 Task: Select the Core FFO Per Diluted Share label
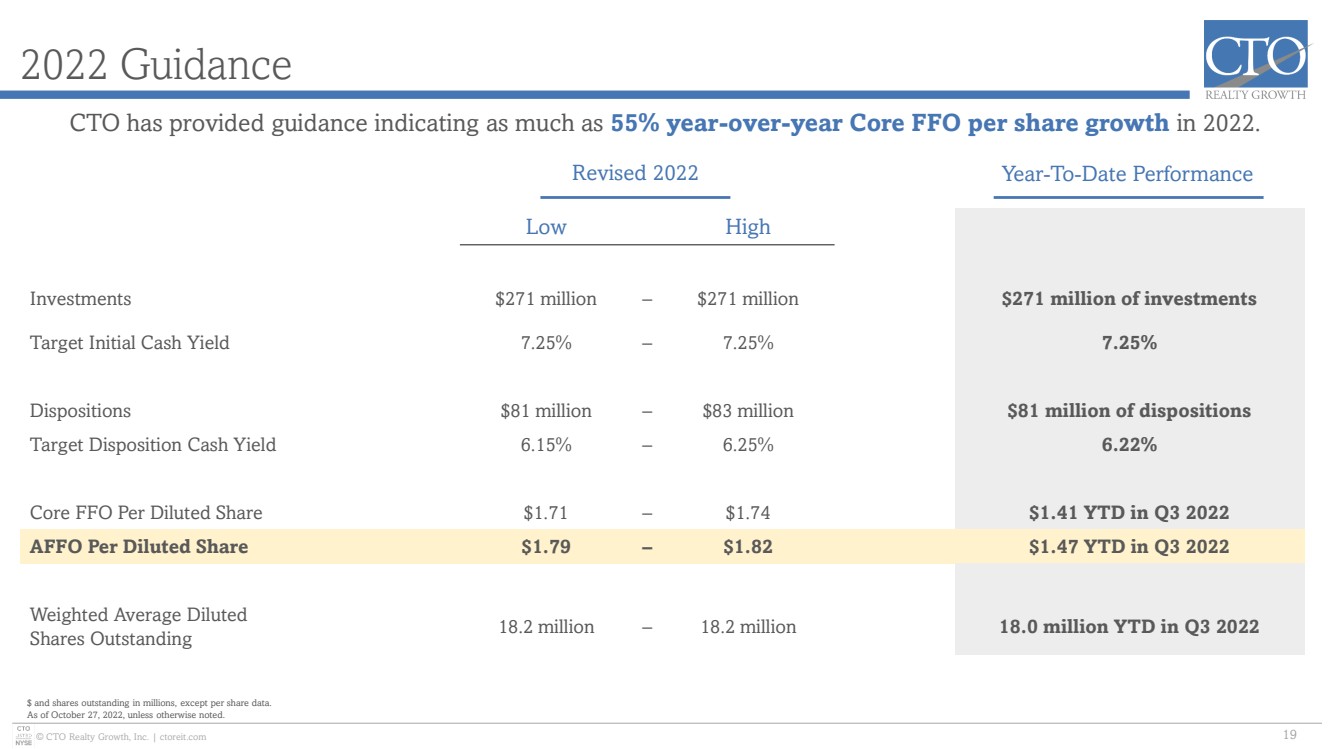[x=146, y=513]
